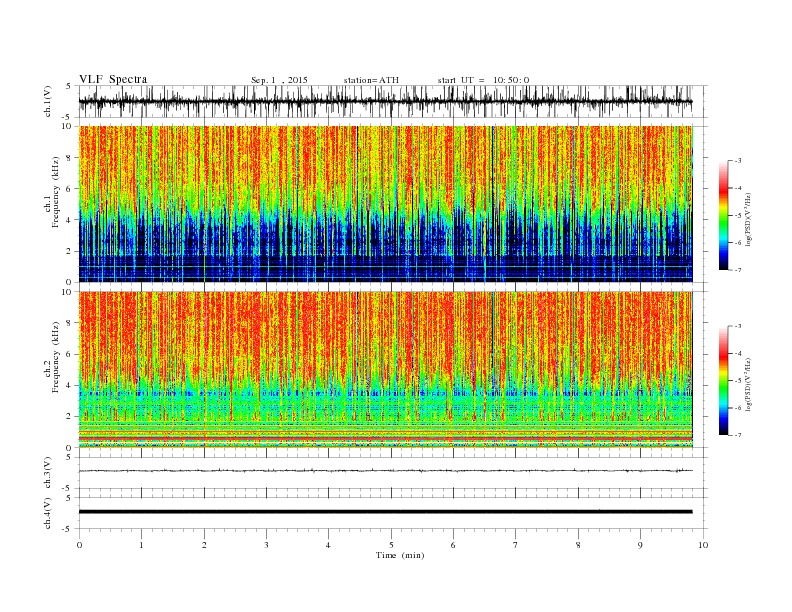Image resolution: width=792 pixels, height=612 pixels.
Task: Click the thick ch.4 voltage trace
Action: (x=386, y=512)
